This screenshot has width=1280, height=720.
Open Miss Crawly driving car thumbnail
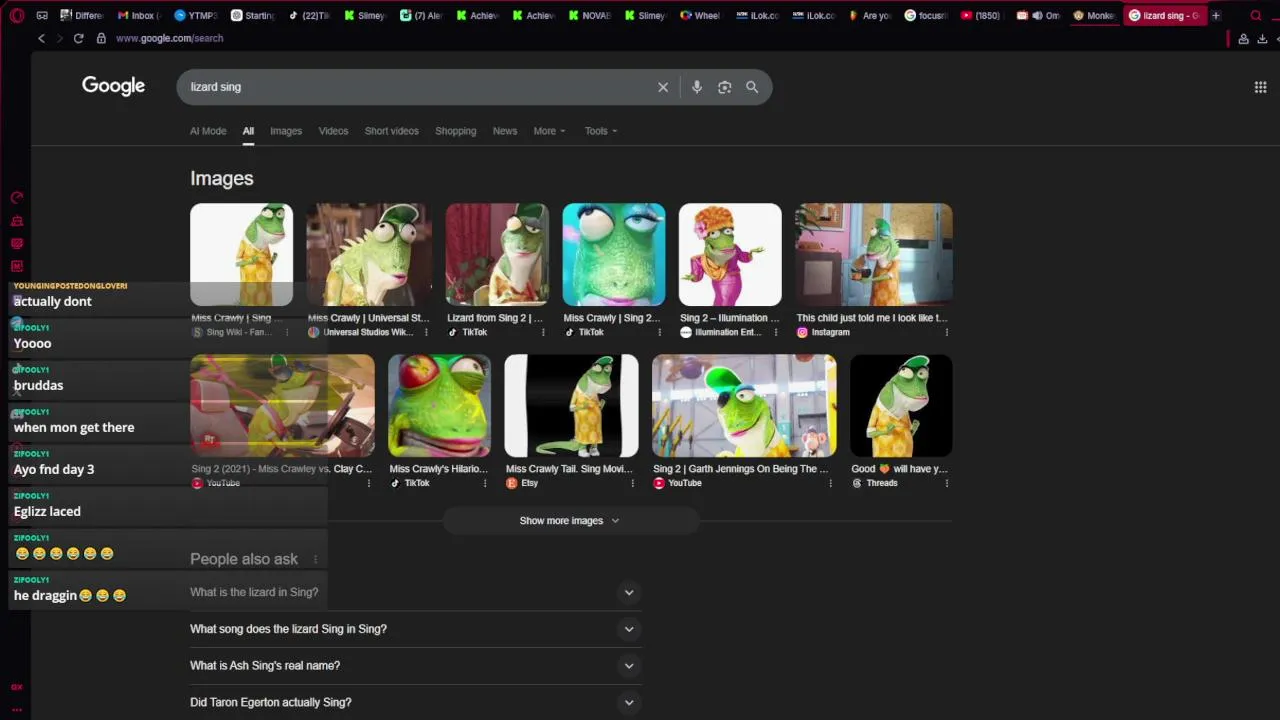283,405
